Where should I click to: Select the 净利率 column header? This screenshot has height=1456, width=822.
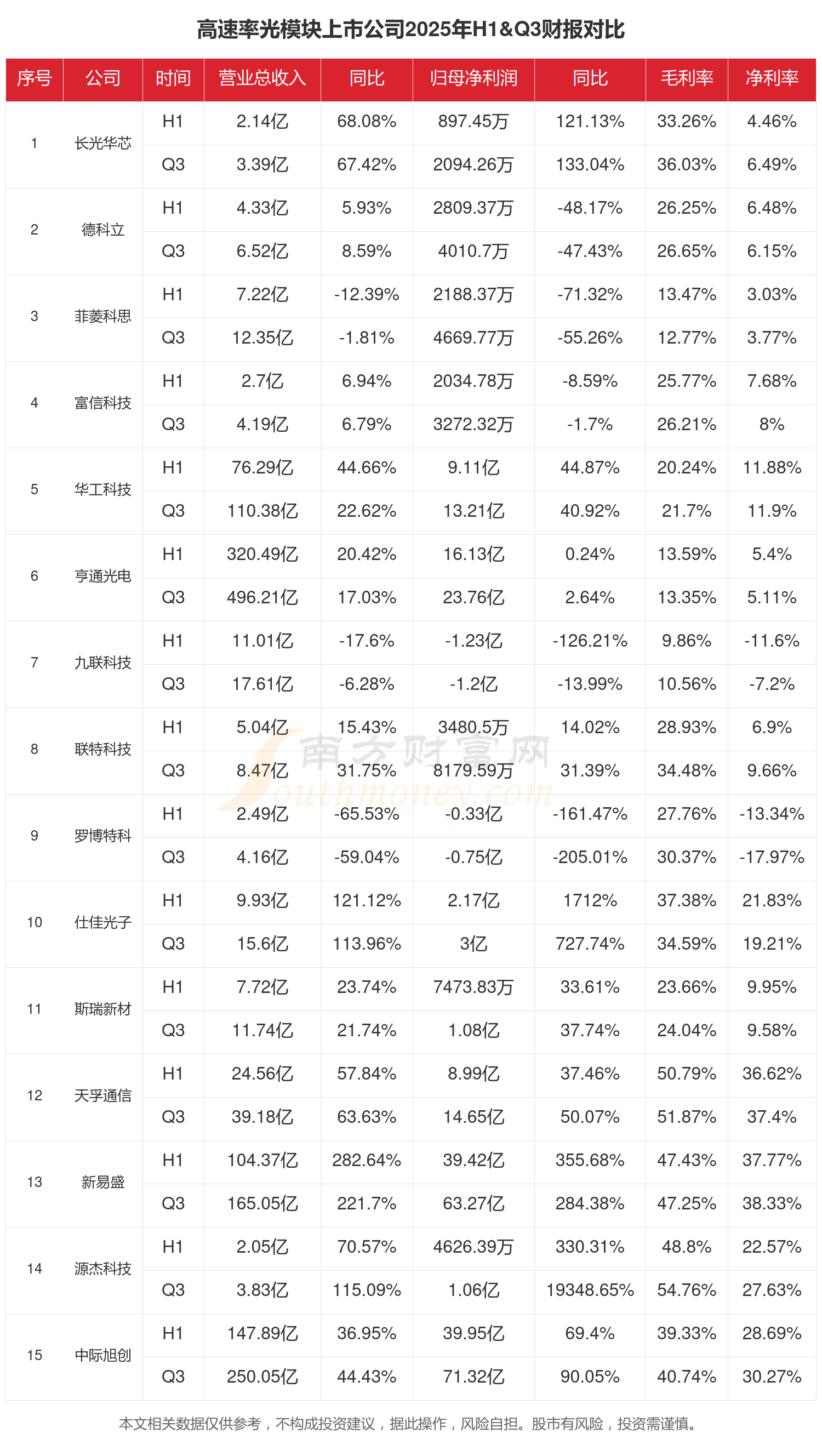coord(771,78)
